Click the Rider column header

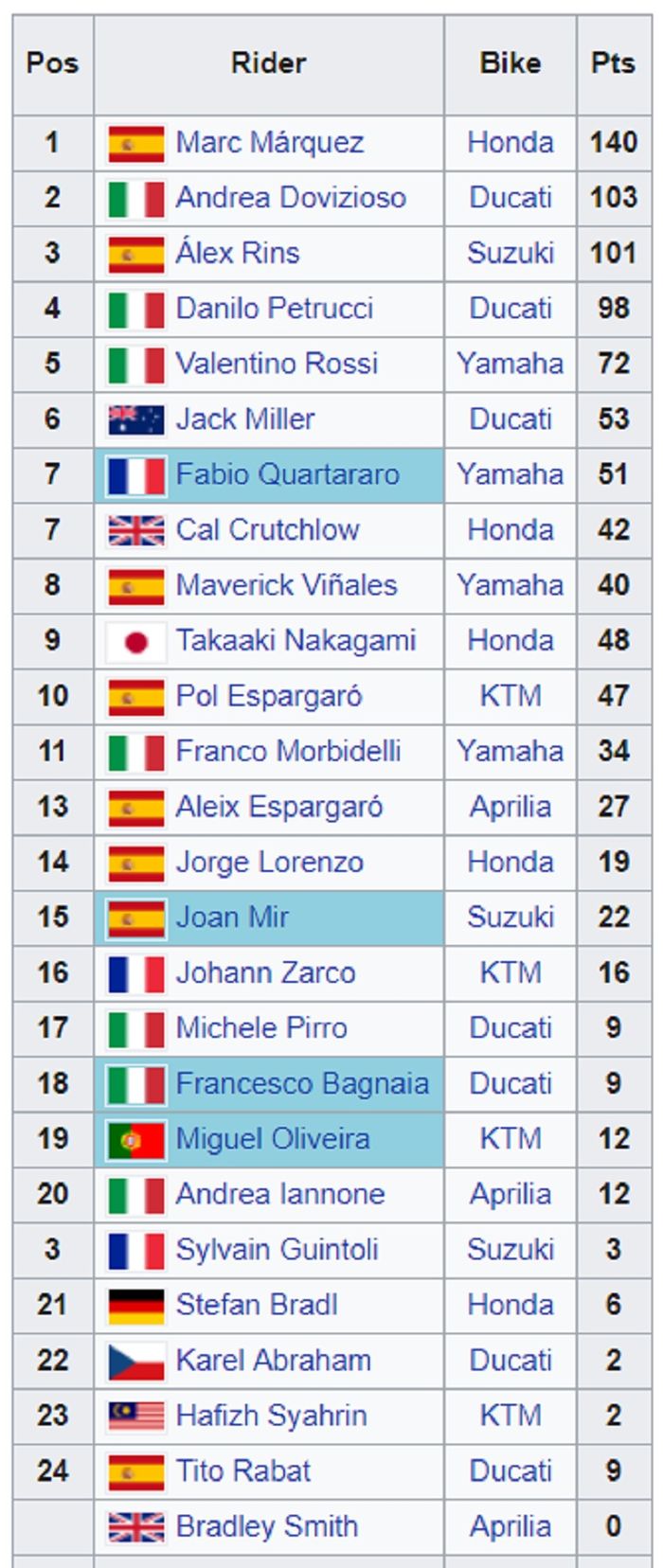pyautogui.click(x=269, y=63)
